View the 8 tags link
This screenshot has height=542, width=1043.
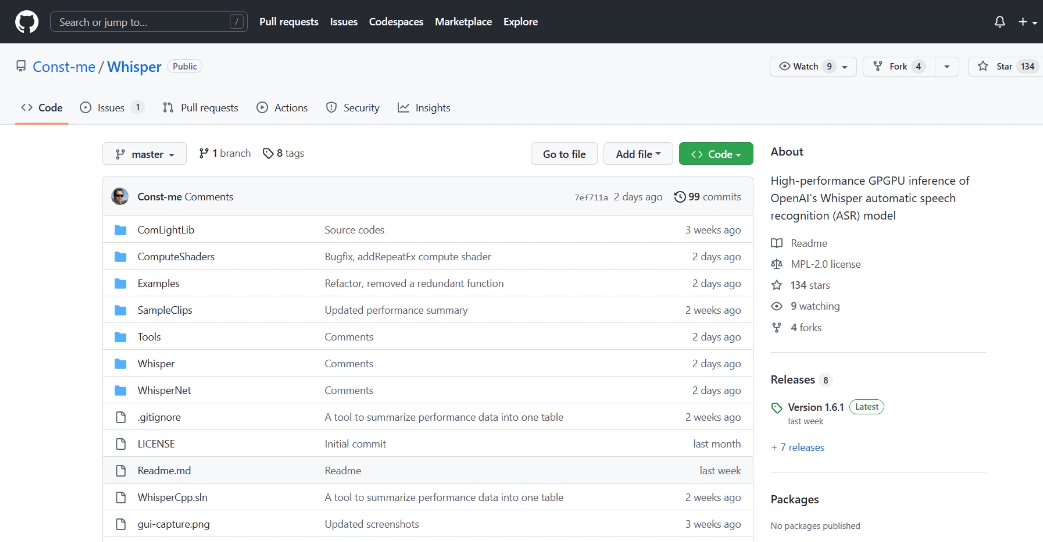(x=283, y=154)
